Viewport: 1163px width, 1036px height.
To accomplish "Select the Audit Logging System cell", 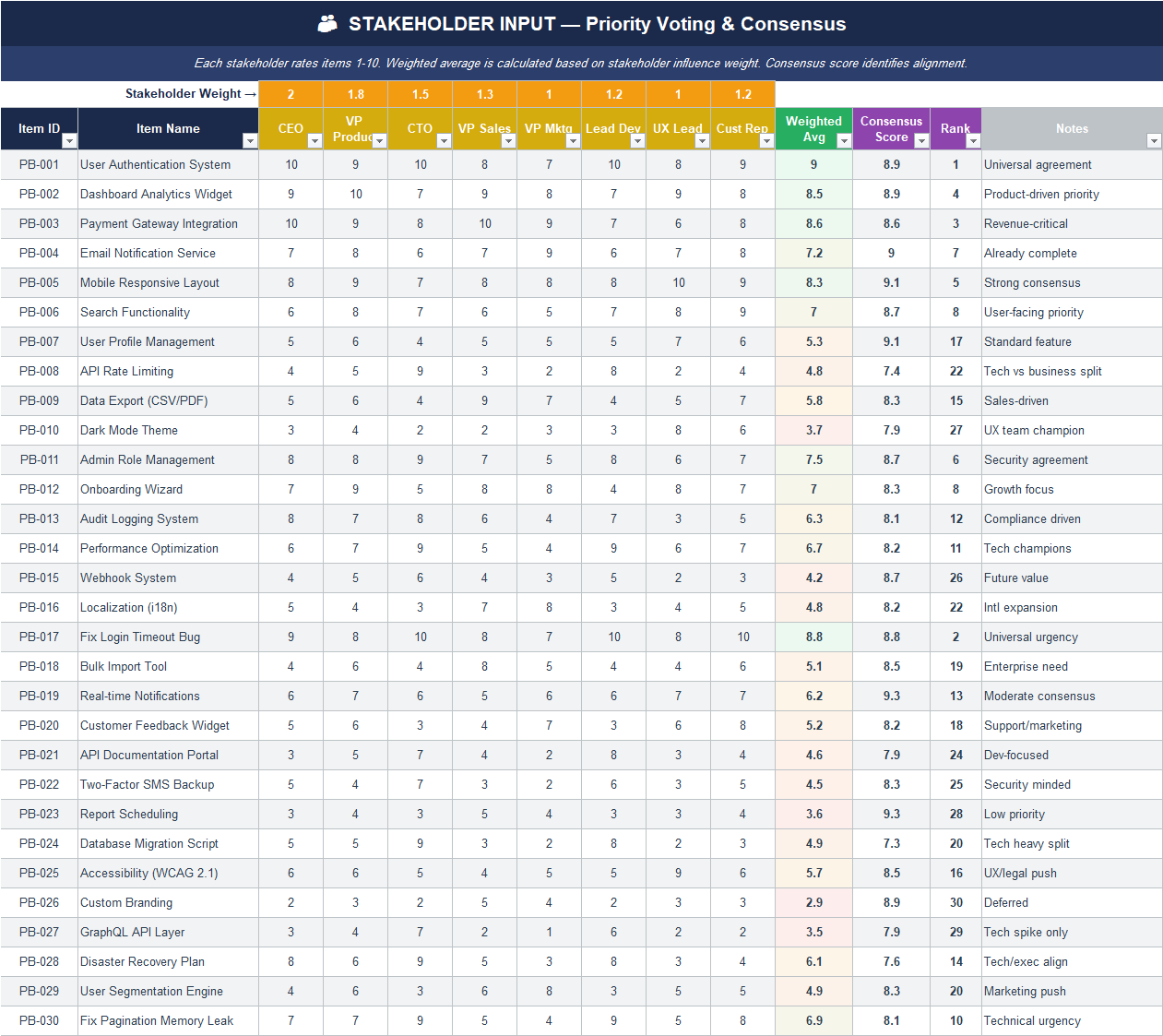I will coord(168,518).
